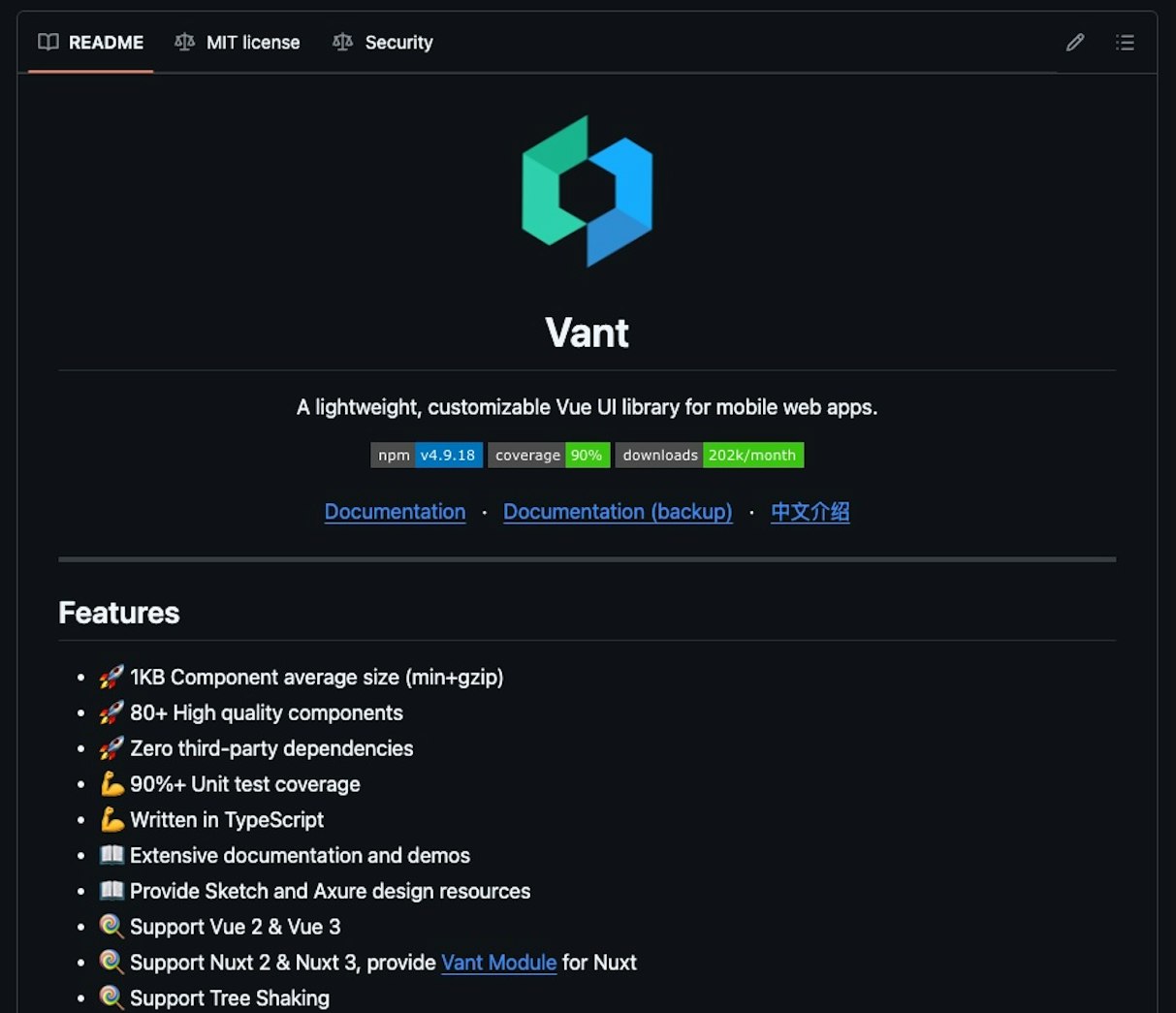
Task: Open the 中文介绍 Chinese introduction link
Action: 810,512
